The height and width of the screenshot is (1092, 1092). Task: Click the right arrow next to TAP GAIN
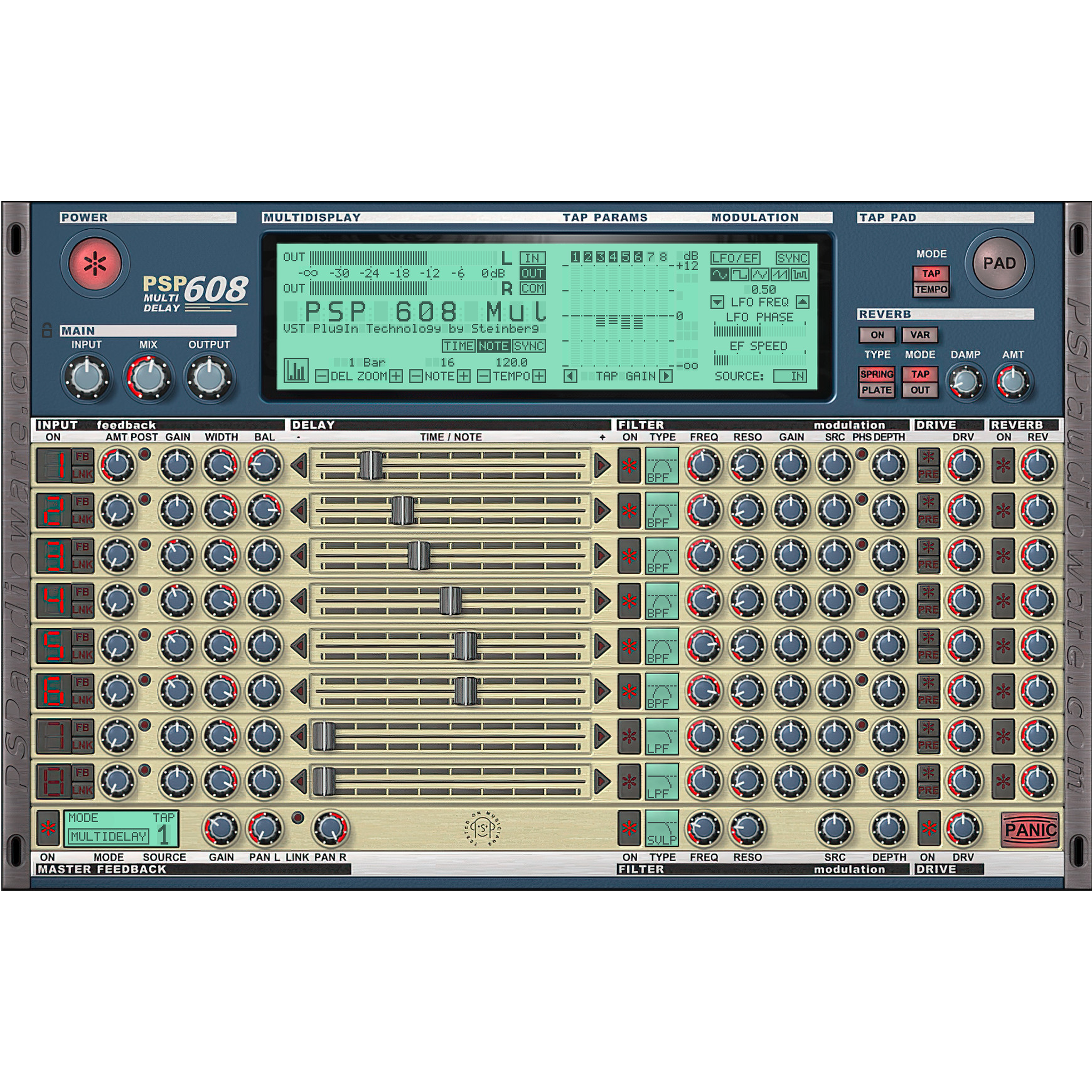(667, 376)
